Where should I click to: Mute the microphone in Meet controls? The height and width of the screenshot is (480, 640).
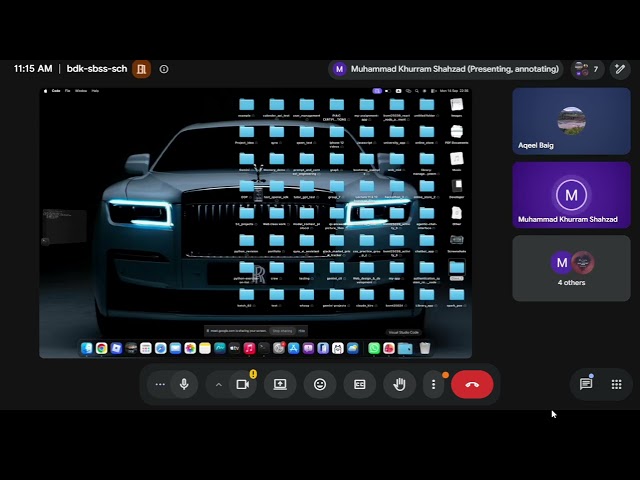point(184,384)
